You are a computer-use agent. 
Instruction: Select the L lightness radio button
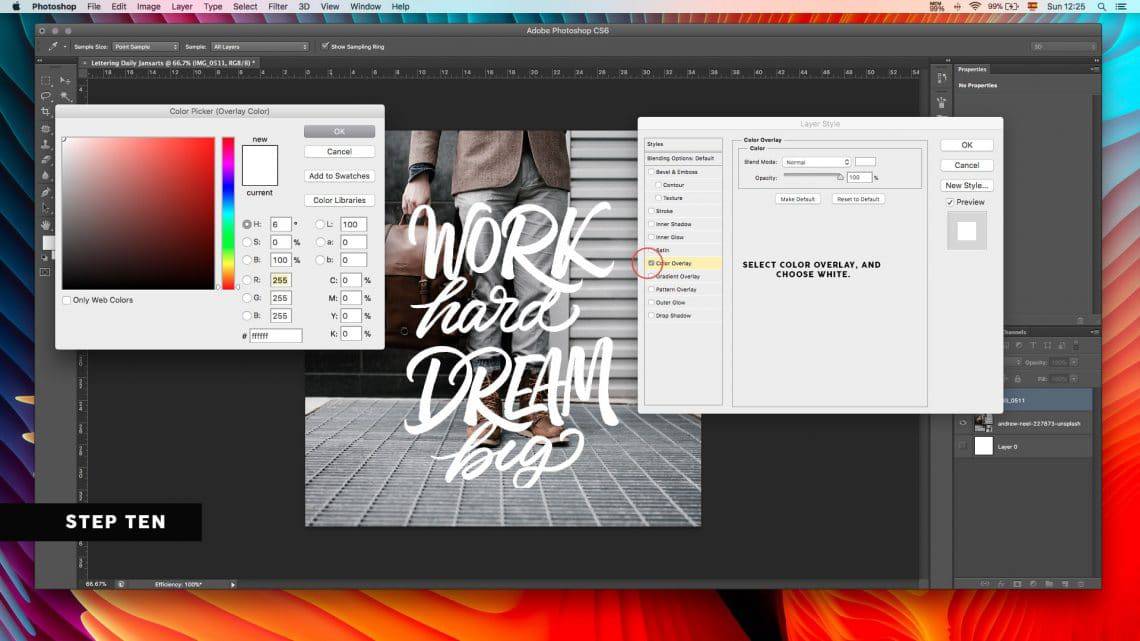[320, 225]
